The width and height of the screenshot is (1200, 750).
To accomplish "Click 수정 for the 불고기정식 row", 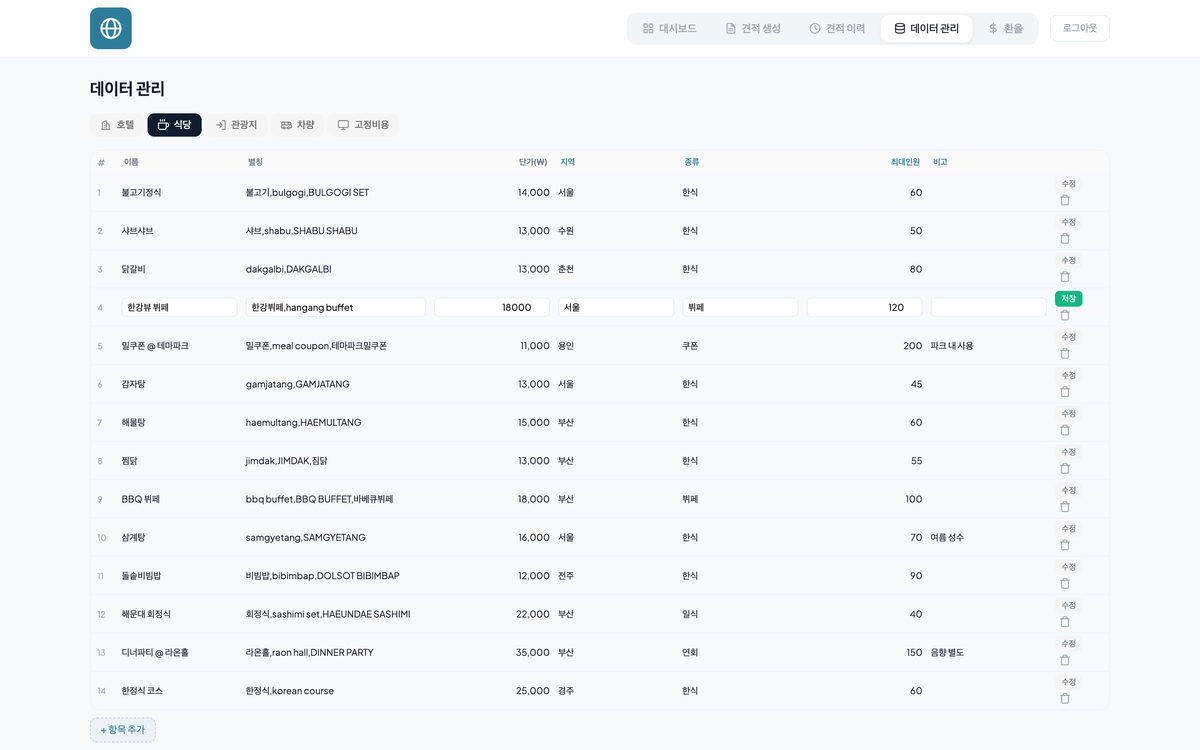I will click(1068, 183).
